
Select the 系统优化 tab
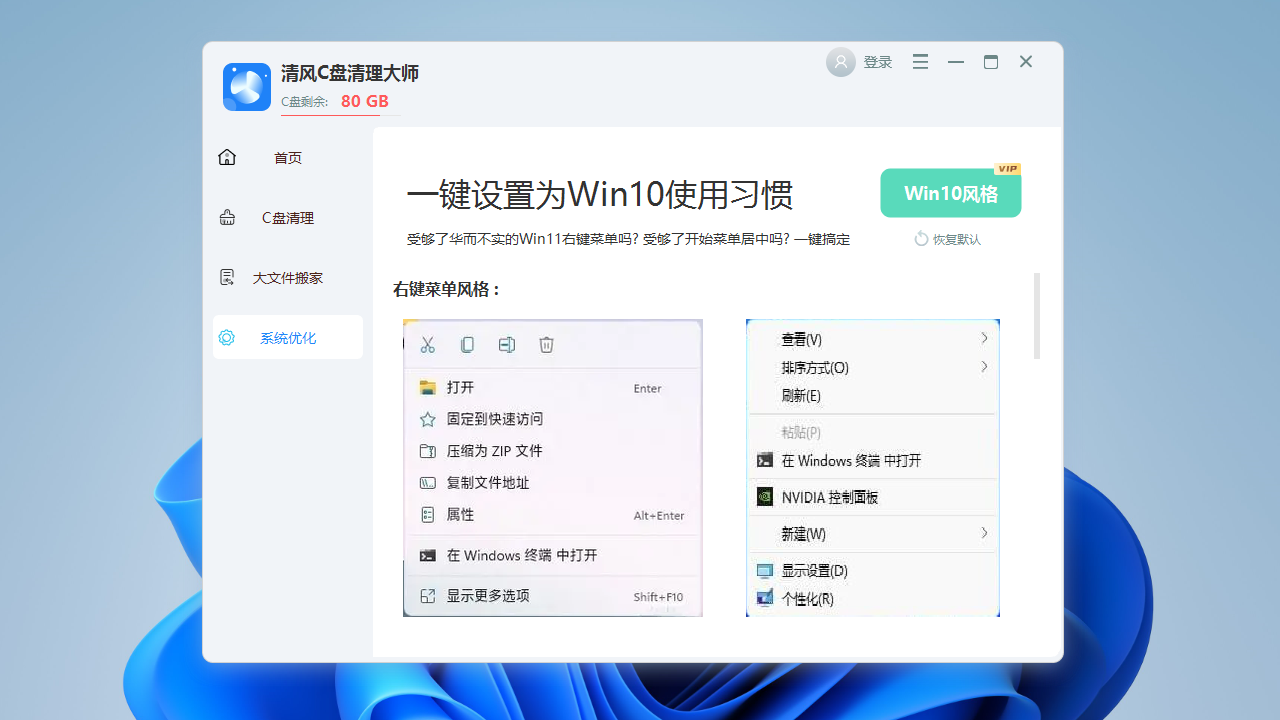288,337
